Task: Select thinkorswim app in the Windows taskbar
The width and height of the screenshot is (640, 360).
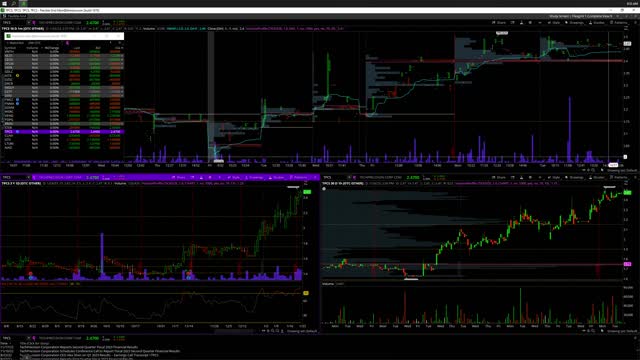Action: [x=24, y=3]
